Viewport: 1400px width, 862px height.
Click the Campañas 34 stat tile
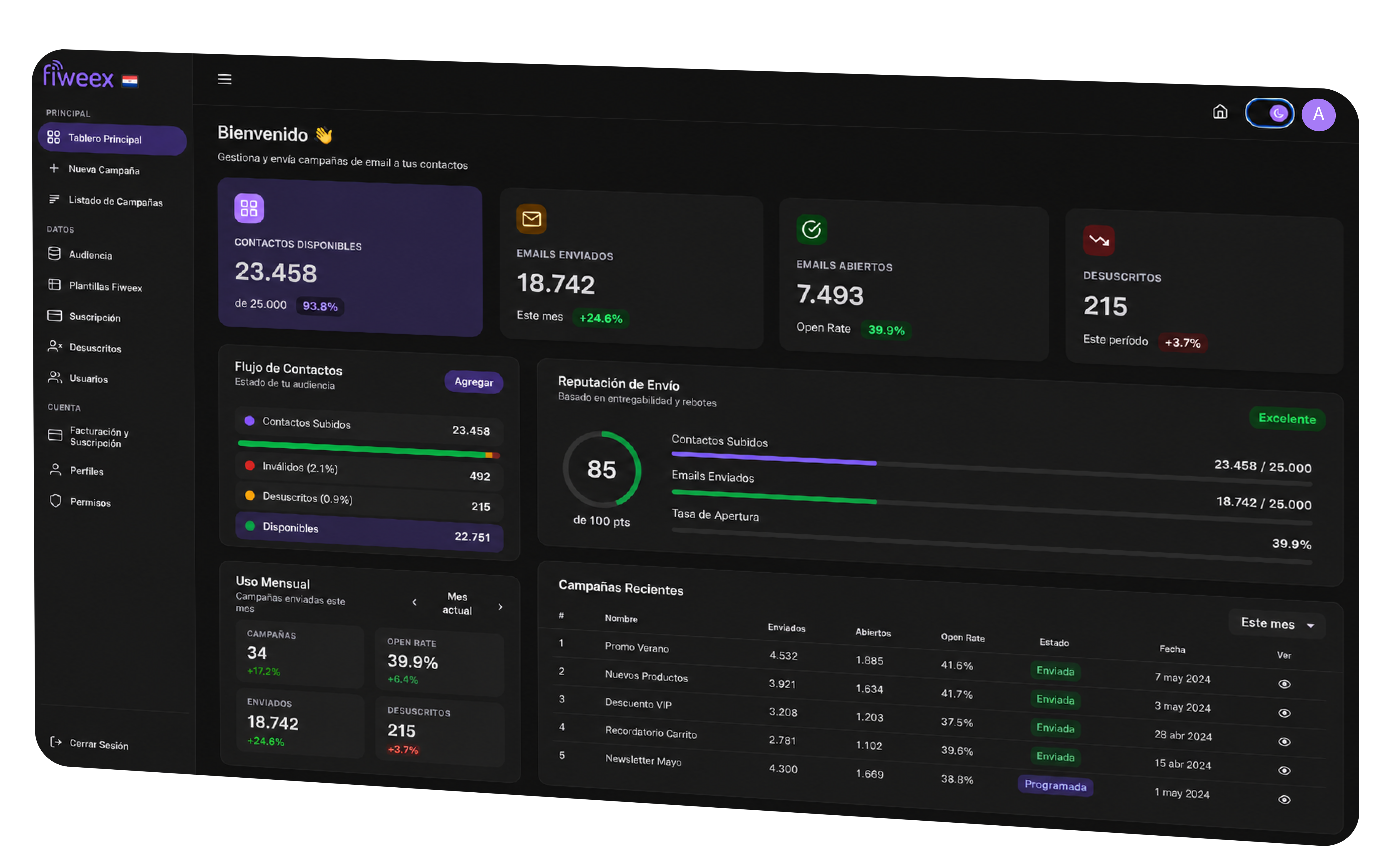click(x=300, y=654)
